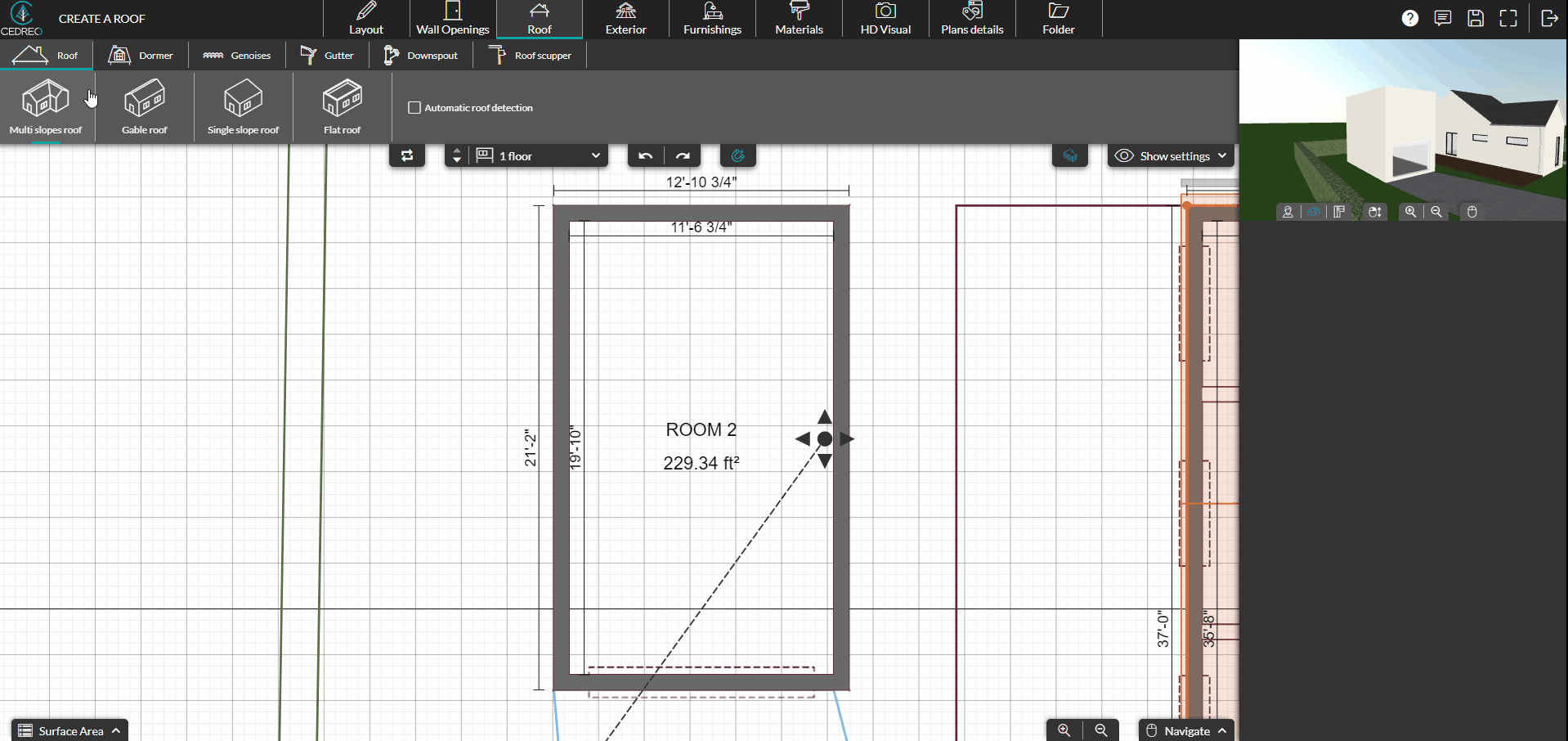Switch to the Materials tab
This screenshot has width=1568, height=741.
point(798,18)
